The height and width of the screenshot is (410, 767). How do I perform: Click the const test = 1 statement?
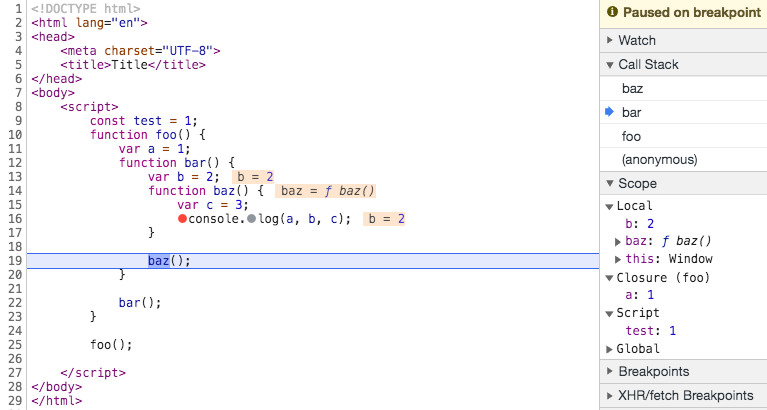(x=144, y=120)
